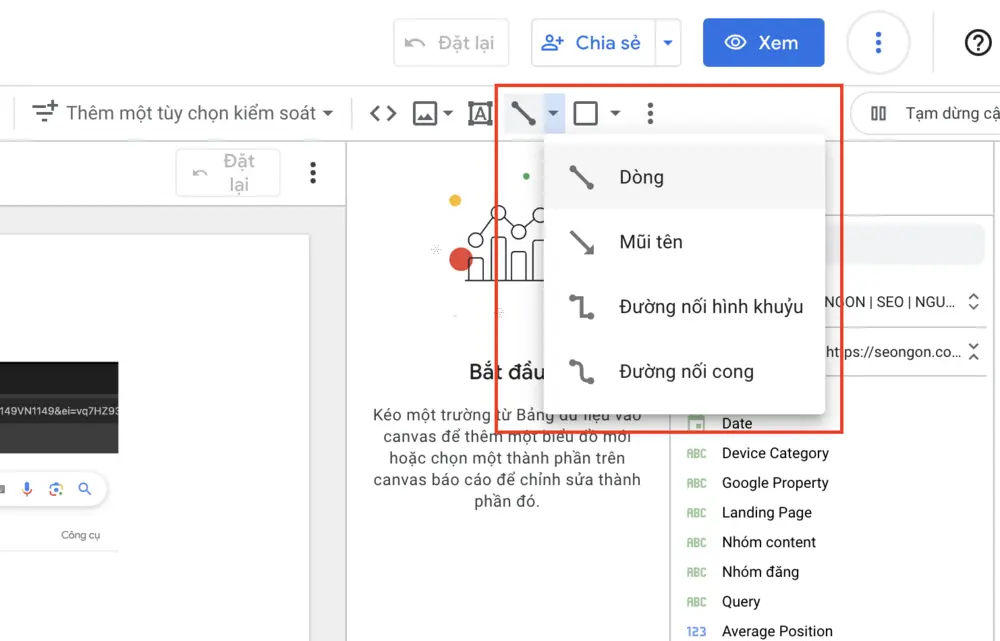Click the canvas Đặt lại button
The image size is (1000, 641).
(228, 173)
